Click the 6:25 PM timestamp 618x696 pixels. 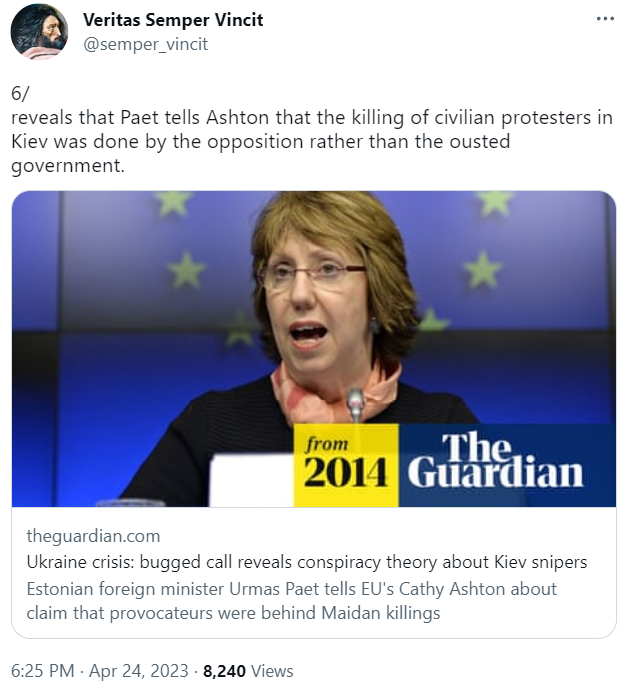43,671
